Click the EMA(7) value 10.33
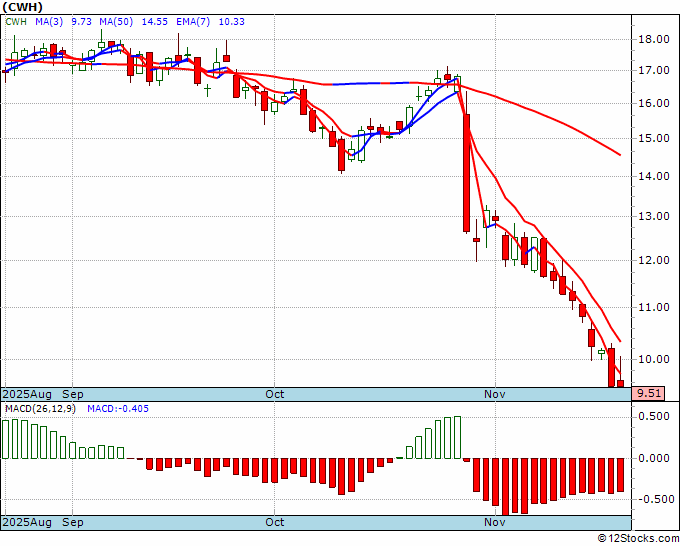 (232, 21)
